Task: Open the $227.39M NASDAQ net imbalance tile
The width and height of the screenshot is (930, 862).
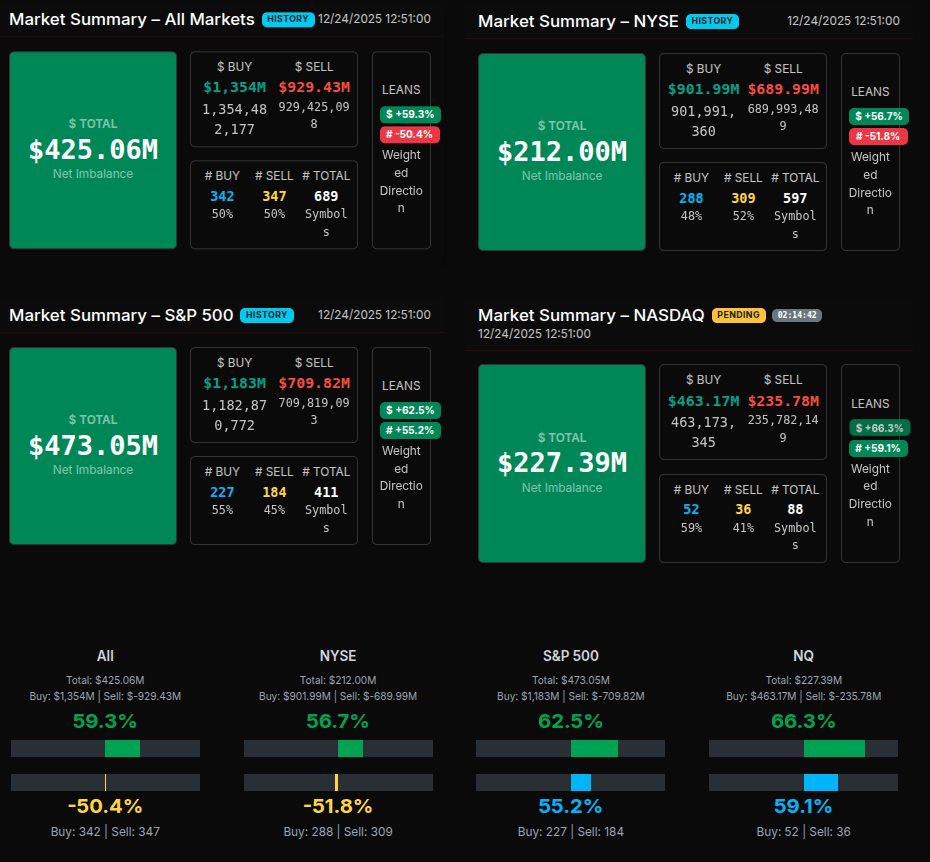Action: (562, 464)
